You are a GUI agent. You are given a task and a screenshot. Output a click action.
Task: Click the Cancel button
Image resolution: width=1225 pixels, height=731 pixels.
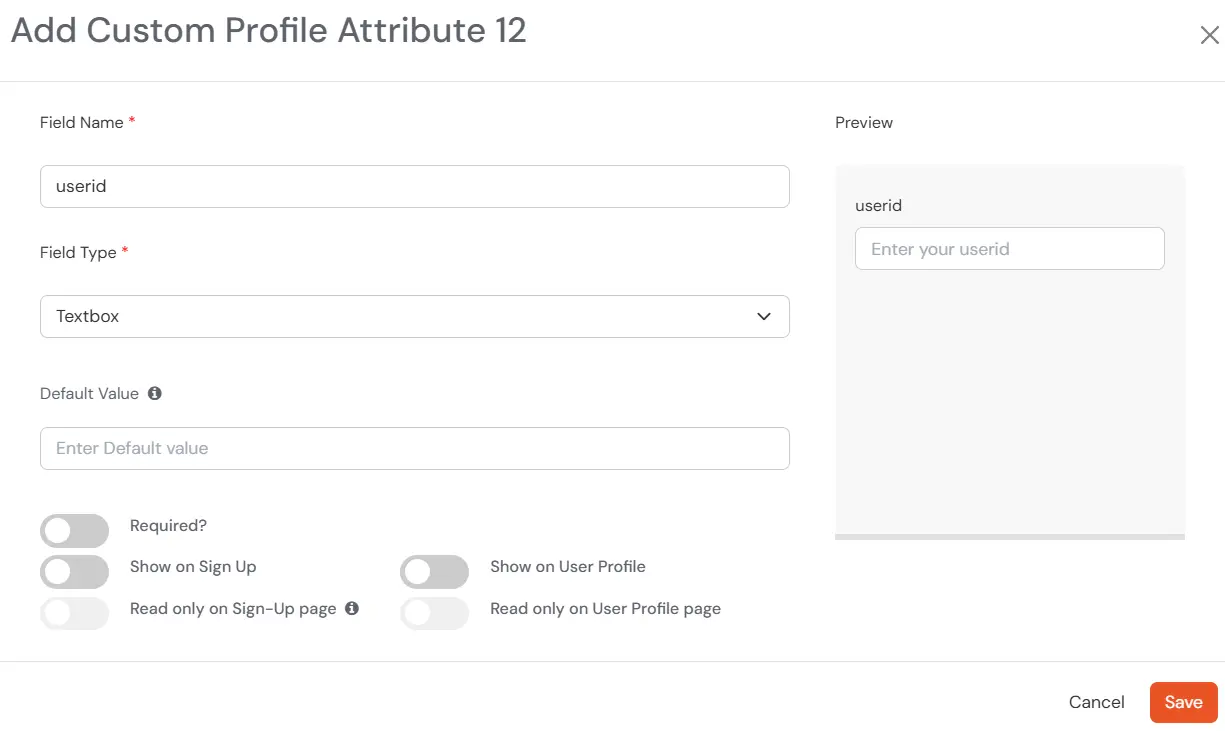[x=1096, y=702]
